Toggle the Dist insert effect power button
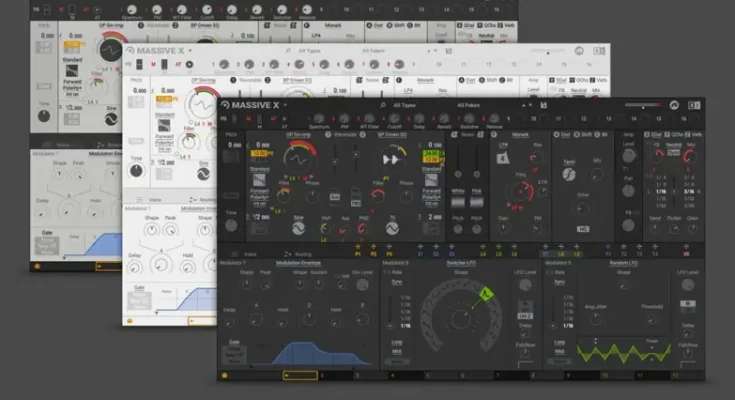Viewport: 735px width, 400px height. tap(558, 134)
